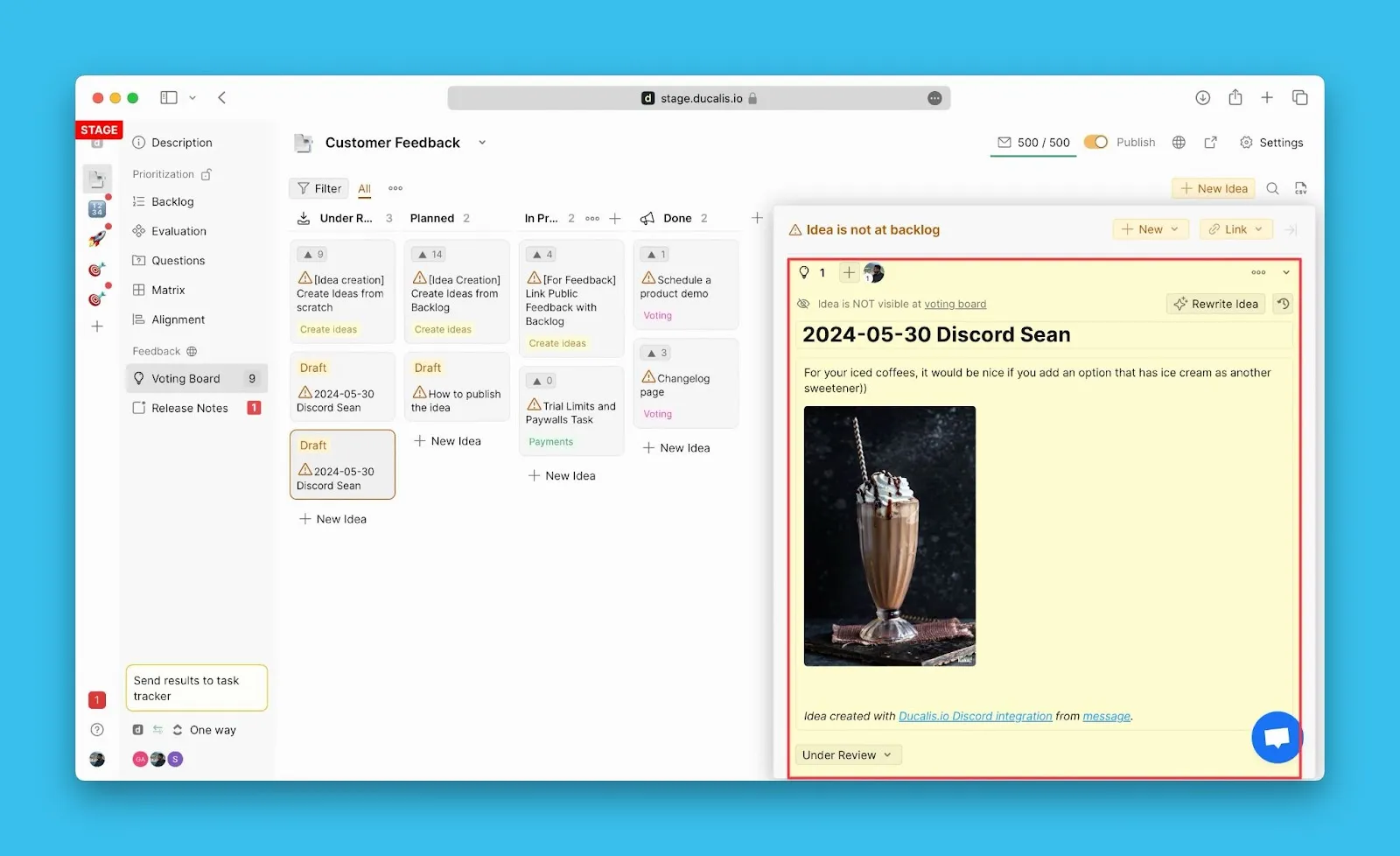
Task: Expand the Link dropdown
Action: (1235, 229)
